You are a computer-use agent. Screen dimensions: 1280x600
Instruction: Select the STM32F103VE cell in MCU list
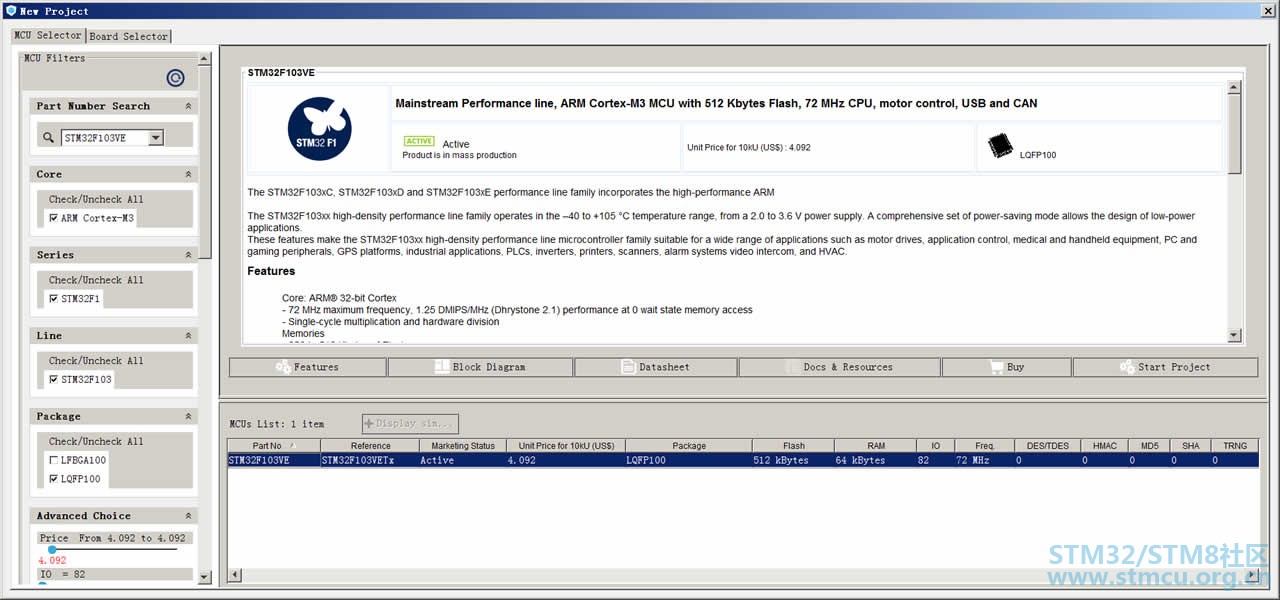pyautogui.click(x=273, y=460)
